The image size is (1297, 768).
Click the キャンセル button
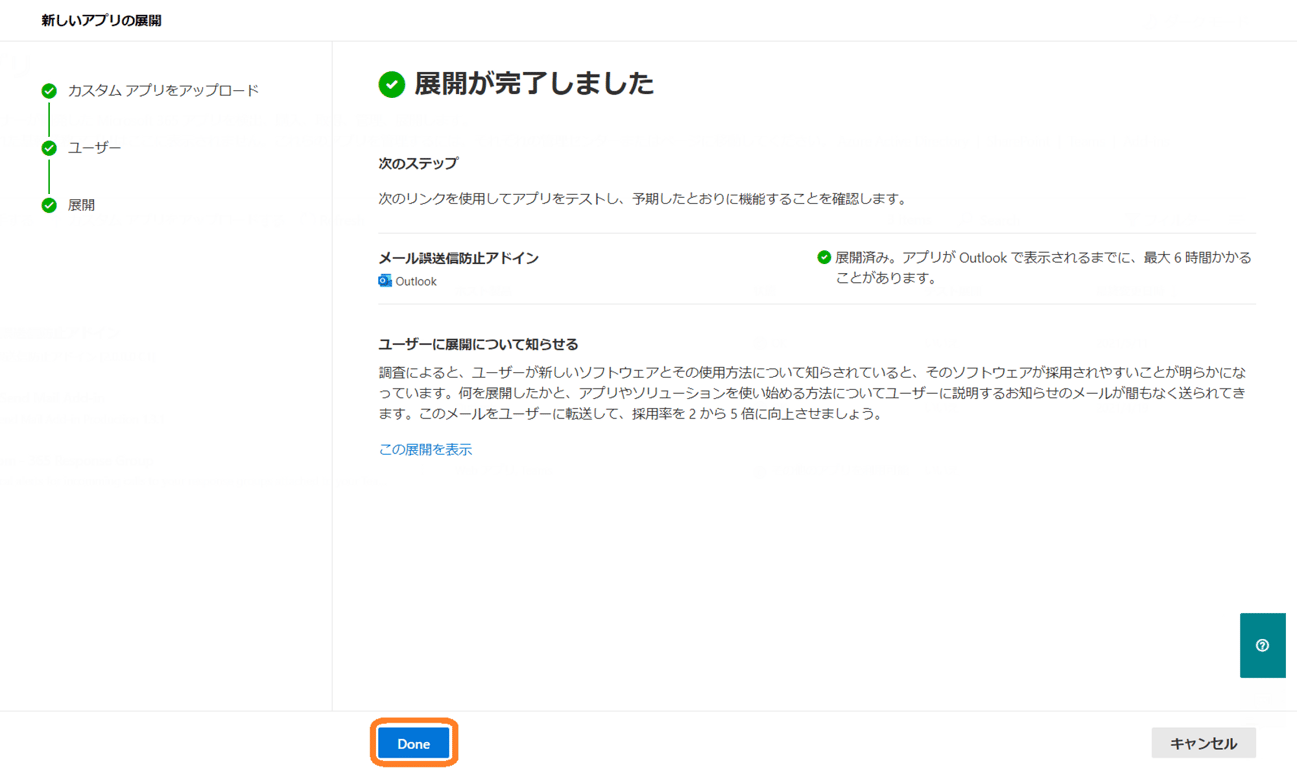(1203, 743)
